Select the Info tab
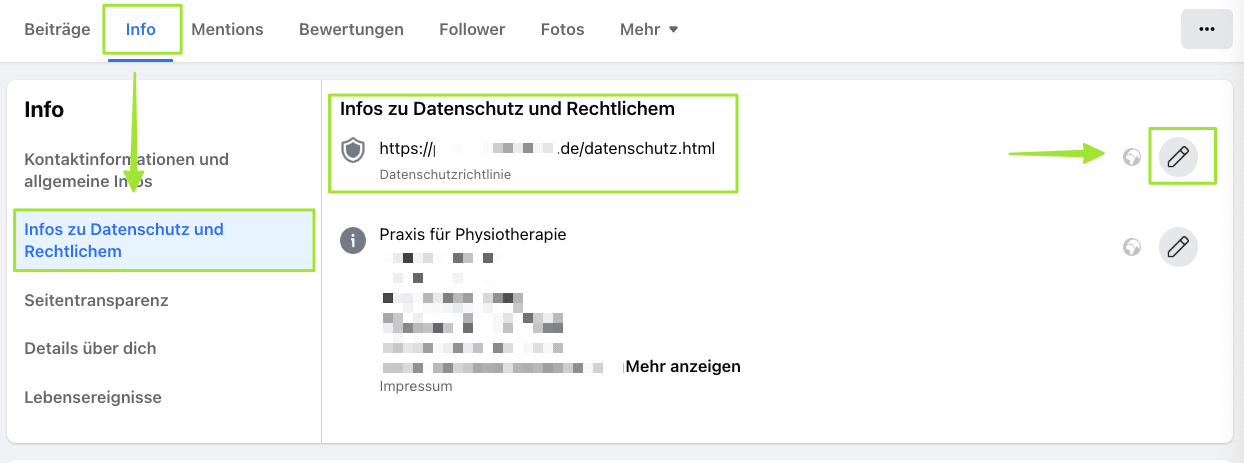 click(x=141, y=29)
